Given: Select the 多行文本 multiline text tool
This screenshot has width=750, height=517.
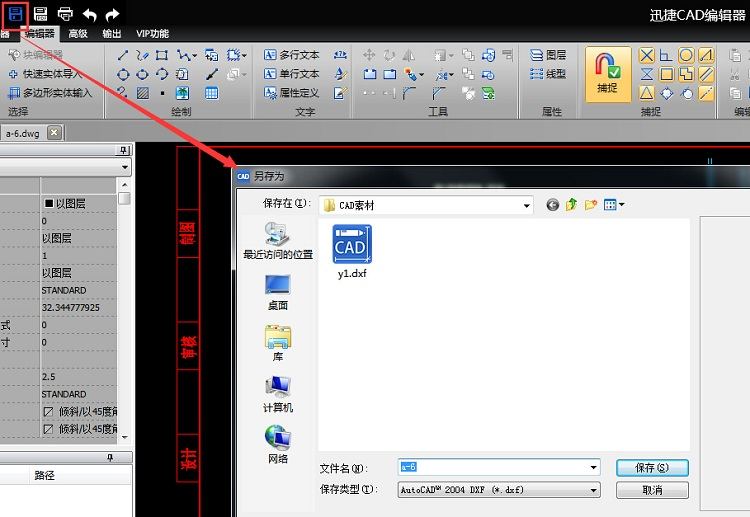Looking at the screenshot, I should coord(291,55).
